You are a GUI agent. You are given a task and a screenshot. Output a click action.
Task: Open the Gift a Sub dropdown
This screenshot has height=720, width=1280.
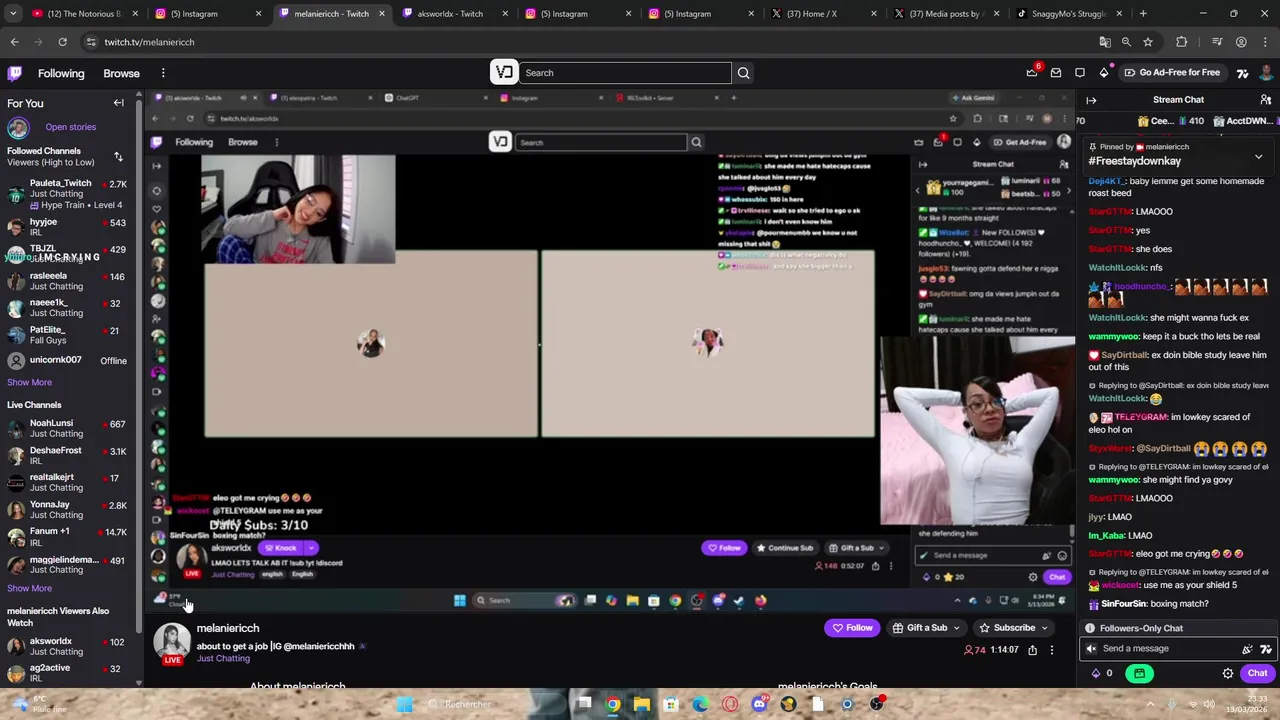coord(926,628)
